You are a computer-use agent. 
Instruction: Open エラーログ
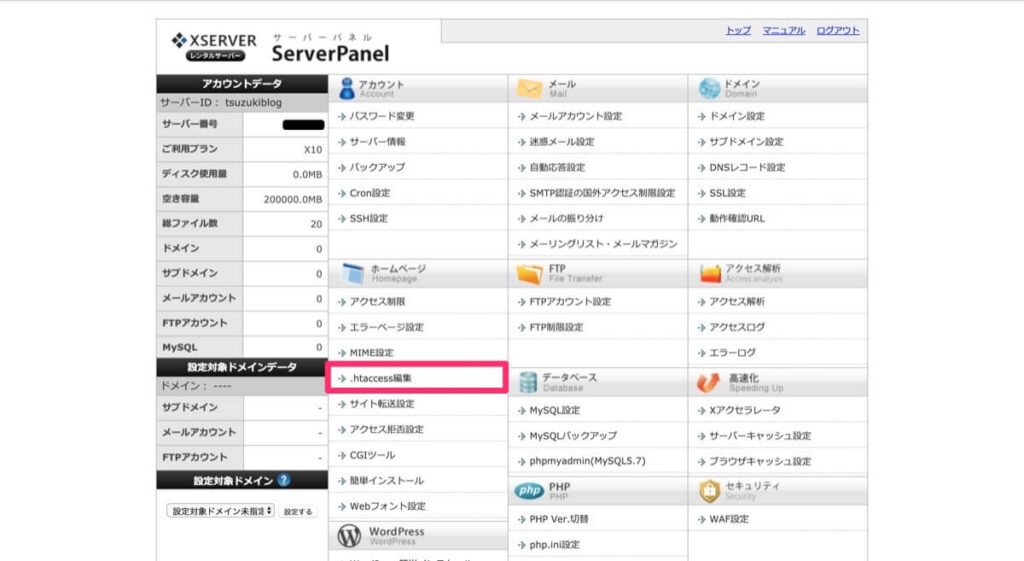point(732,352)
